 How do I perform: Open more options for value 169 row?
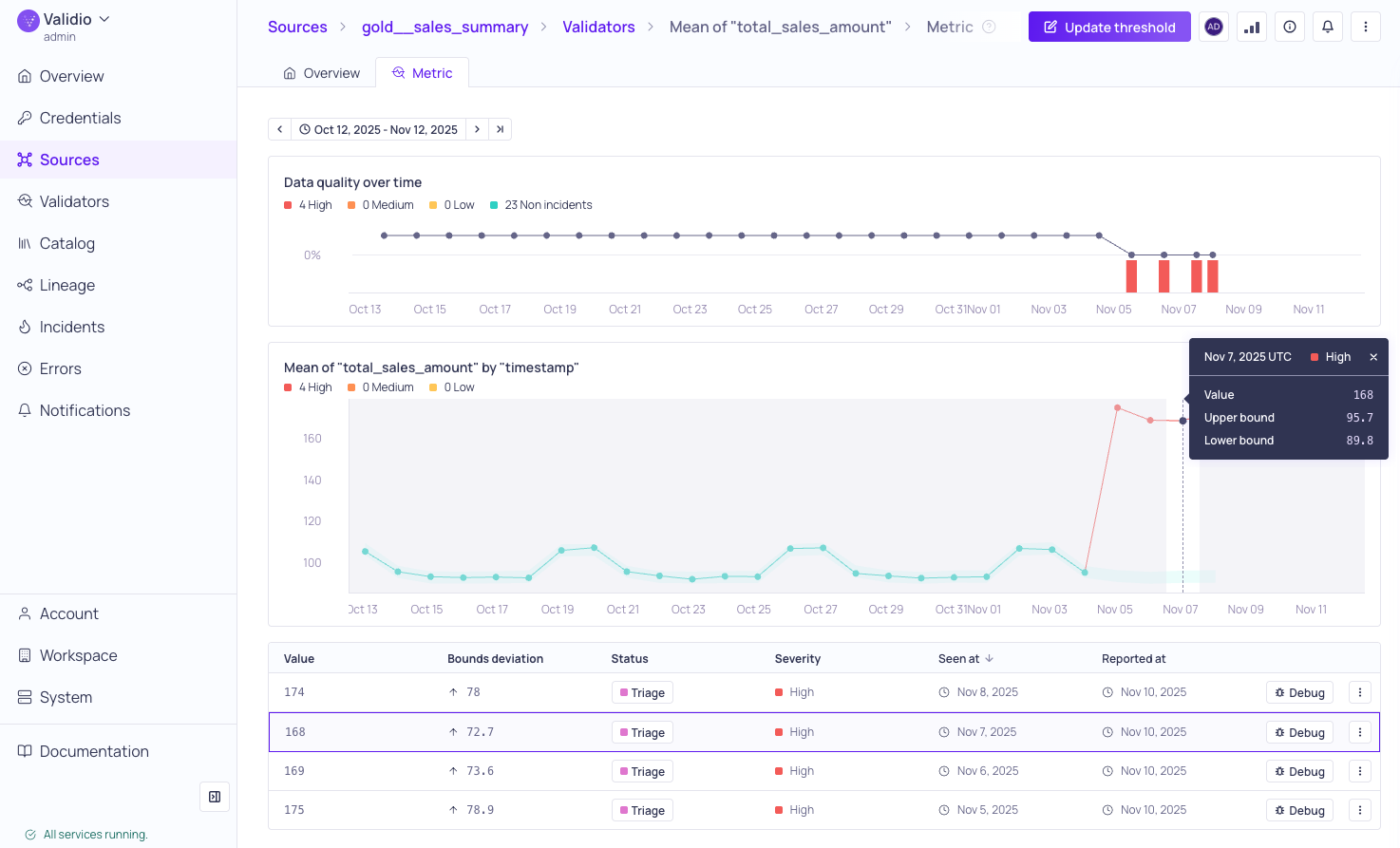pyautogui.click(x=1360, y=771)
